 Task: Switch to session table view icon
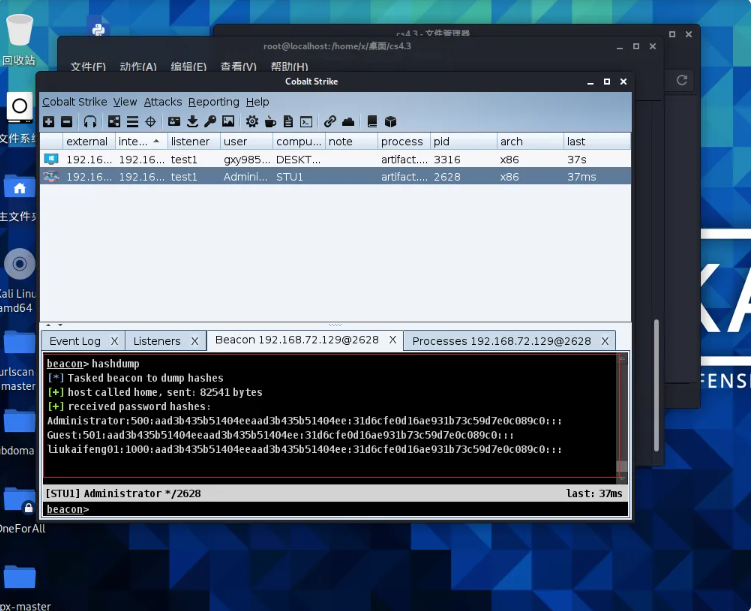(x=132, y=122)
